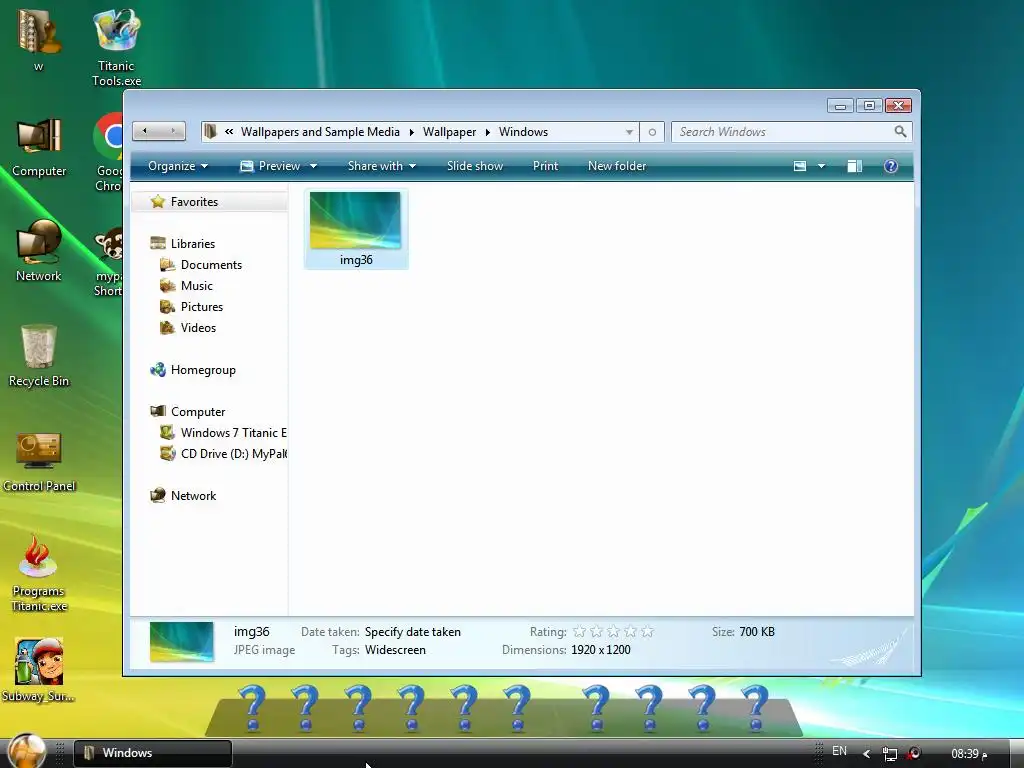This screenshot has height=768, width=1024.
Task: Open CD Drive (D:) in the sidebar
Action: click(223, 453)
